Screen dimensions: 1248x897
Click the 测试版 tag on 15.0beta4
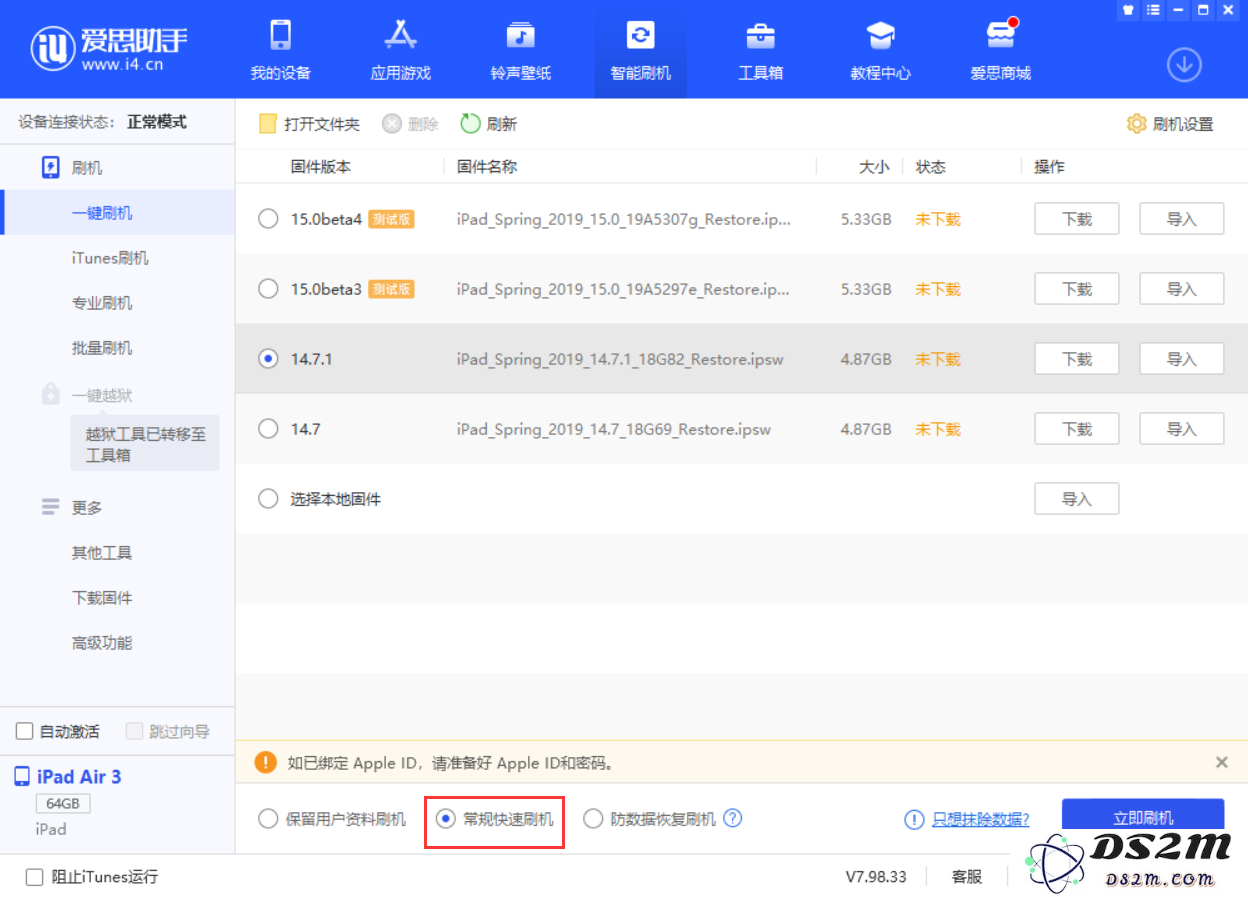[391, 219]
